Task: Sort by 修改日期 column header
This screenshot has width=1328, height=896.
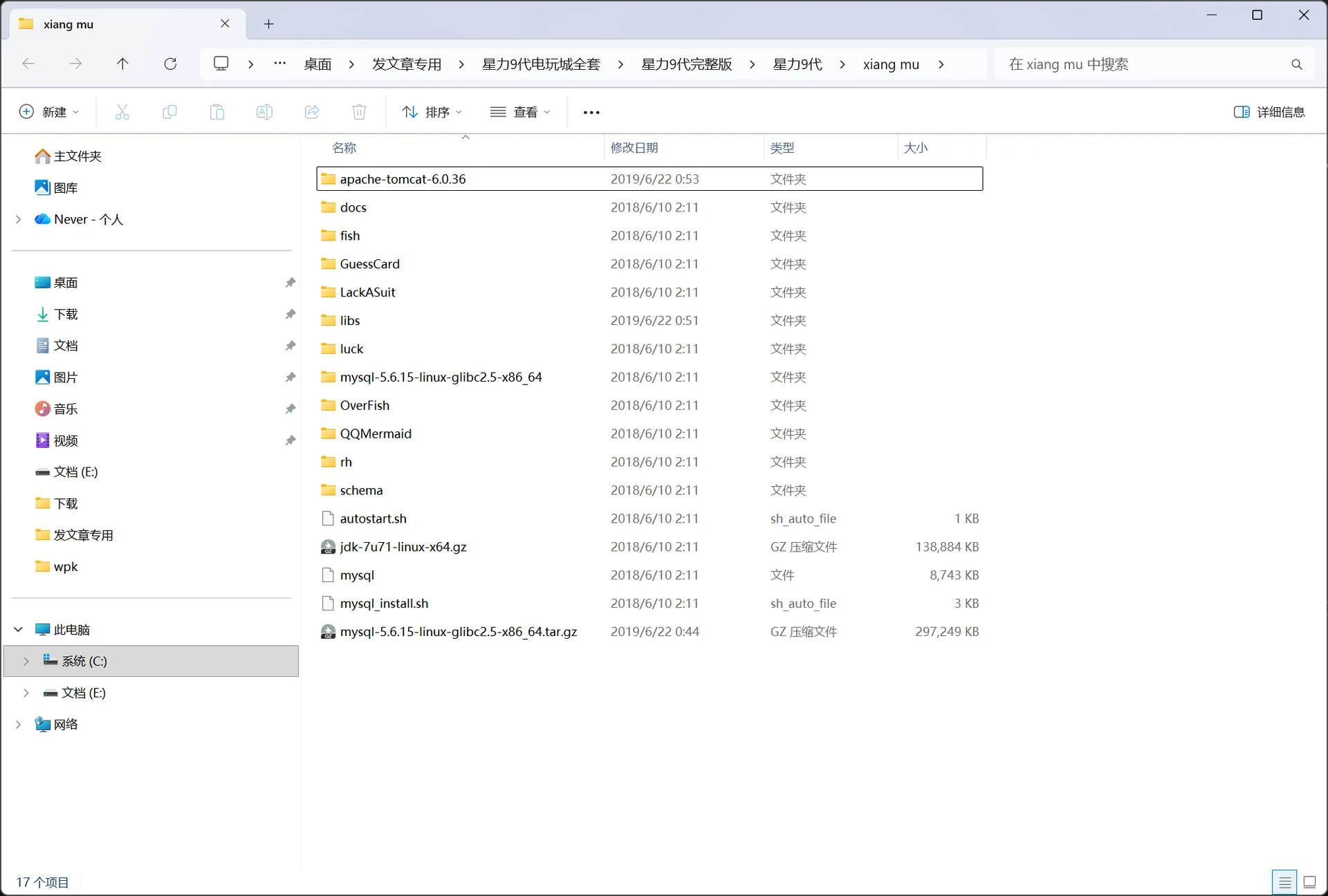Action: [x=684, y=148]
